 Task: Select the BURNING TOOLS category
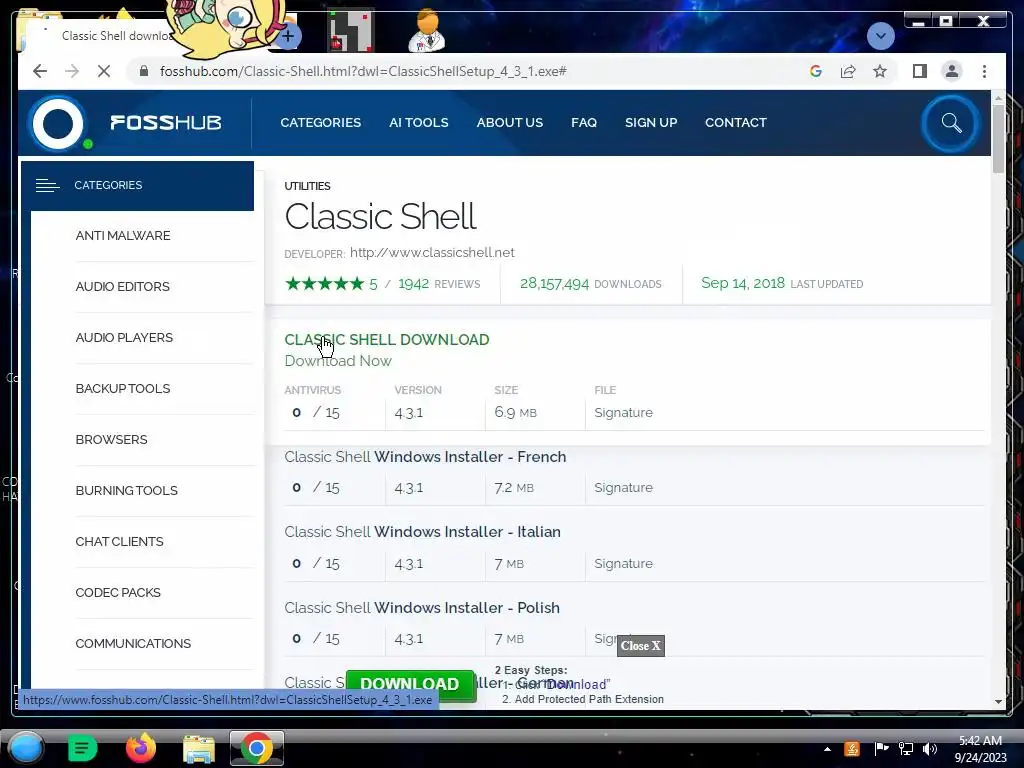click(x=126, y=490)
